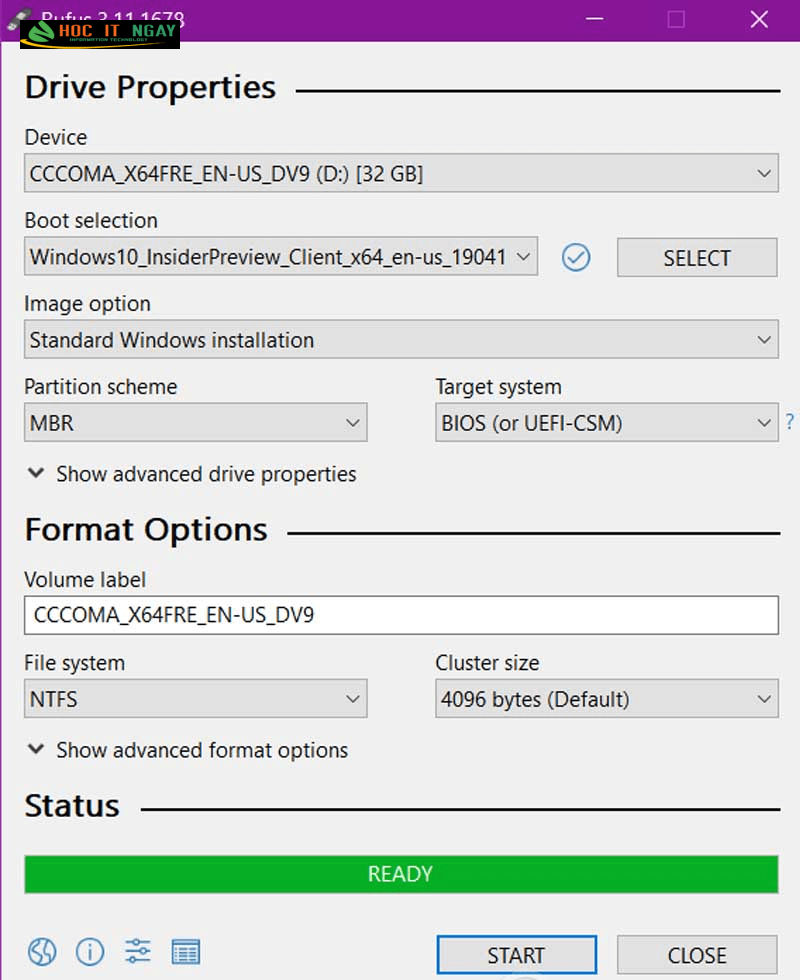Click the START button
This screenshot has height=980, width=800.
[516, 955]
